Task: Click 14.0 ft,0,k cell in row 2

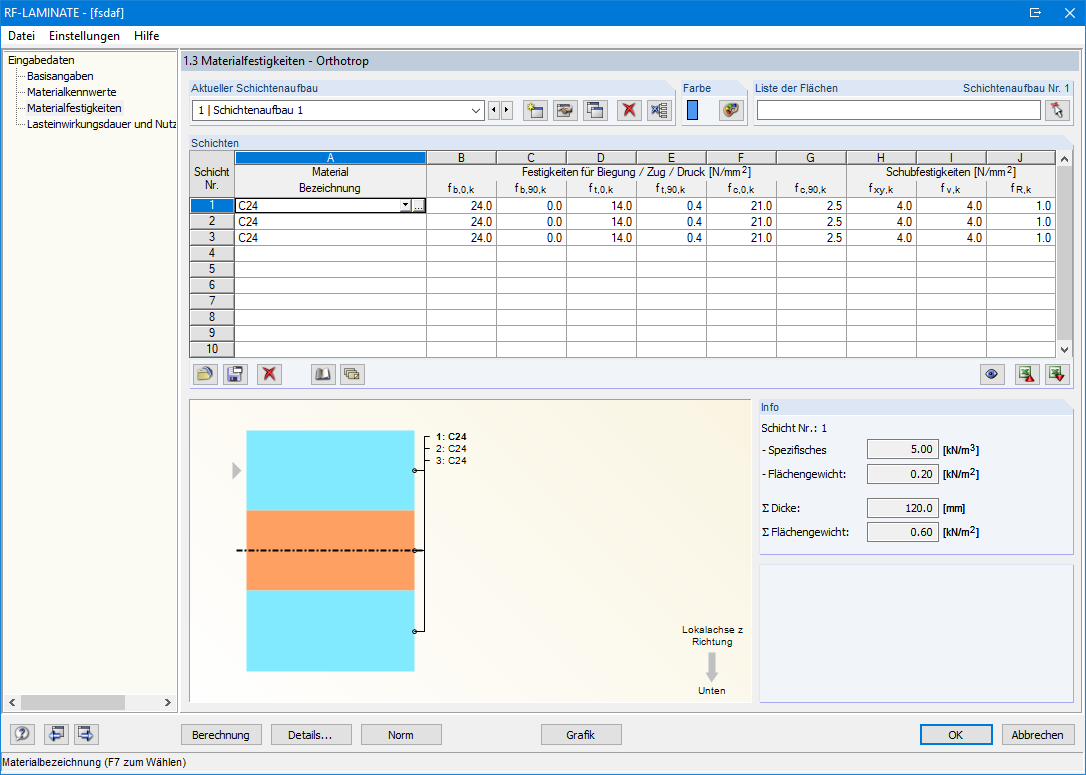Action: 601,222
